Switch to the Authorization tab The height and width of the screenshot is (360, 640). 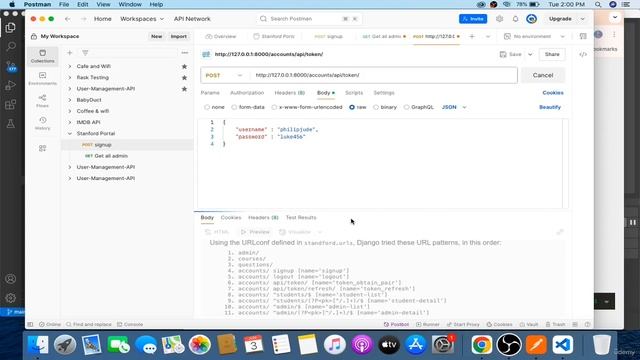[247, 93]
